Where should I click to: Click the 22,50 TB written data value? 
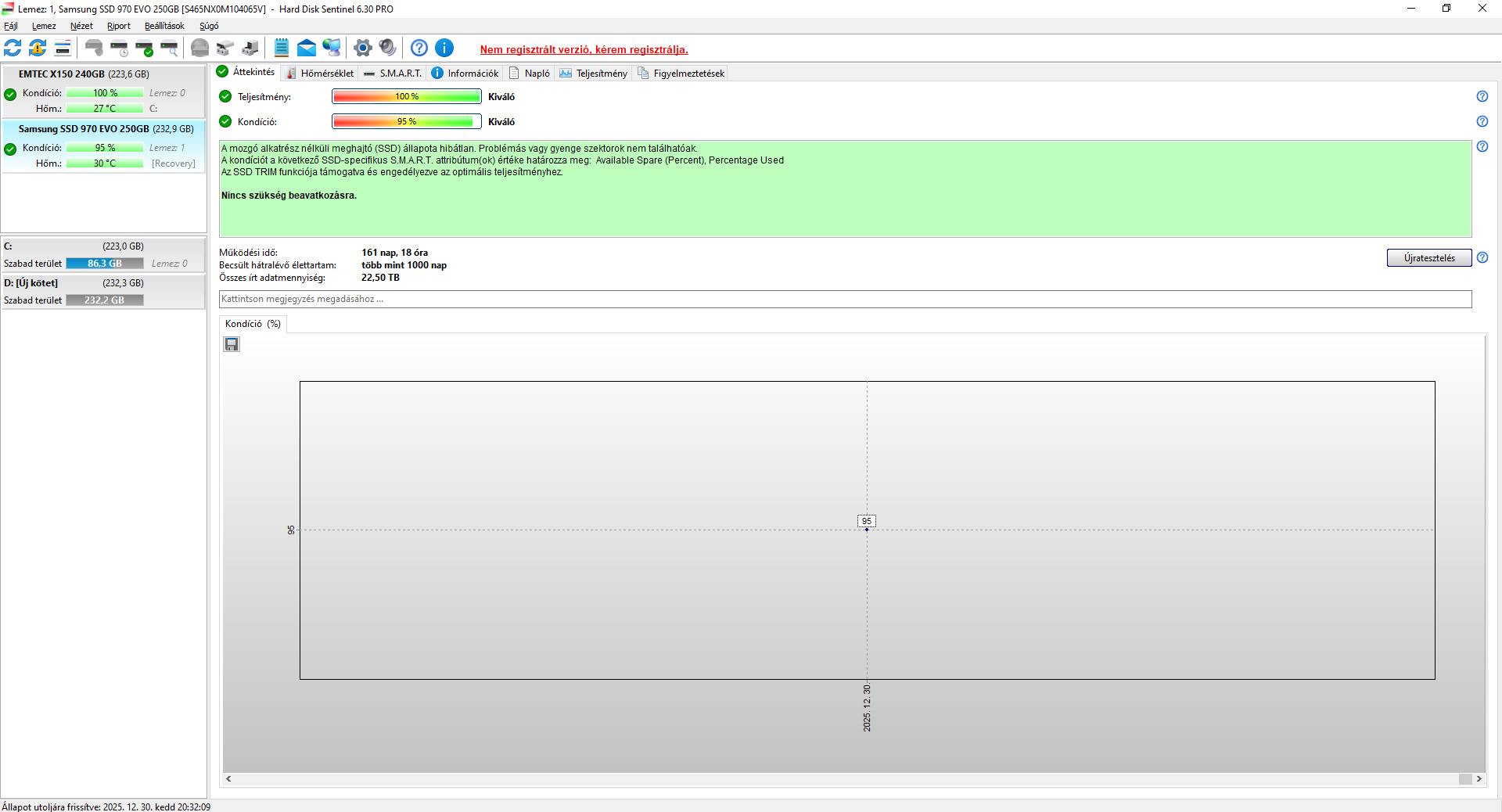point(380,278)
